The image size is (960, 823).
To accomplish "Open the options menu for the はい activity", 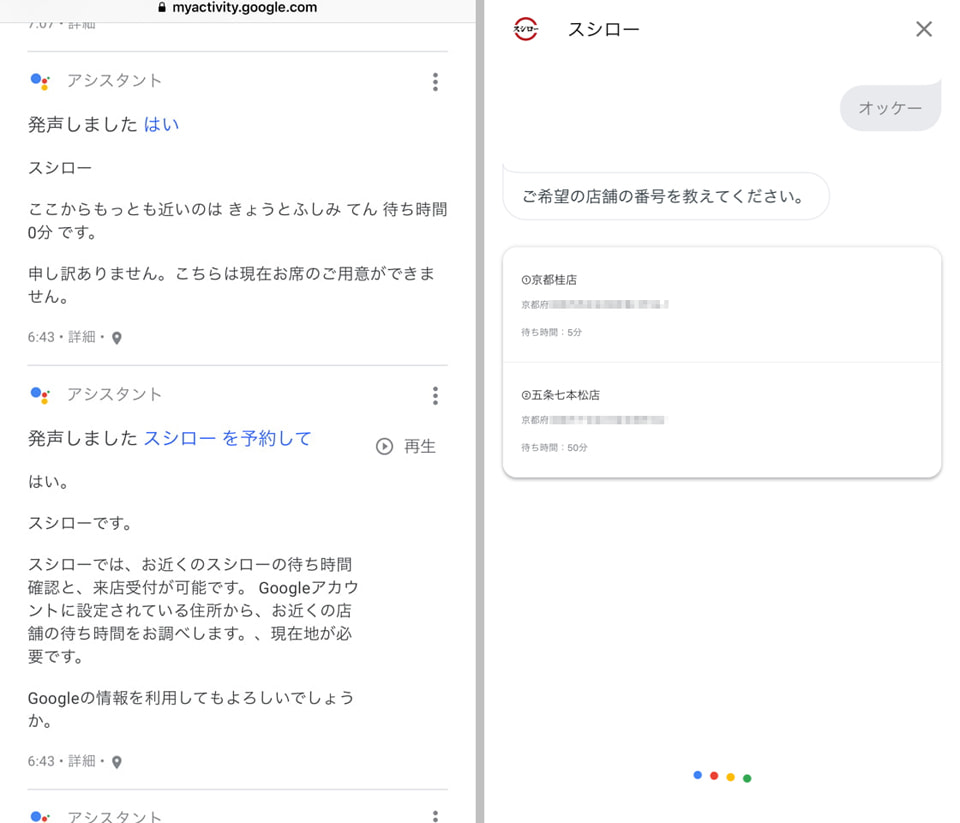I will click(x=435, y=81).
